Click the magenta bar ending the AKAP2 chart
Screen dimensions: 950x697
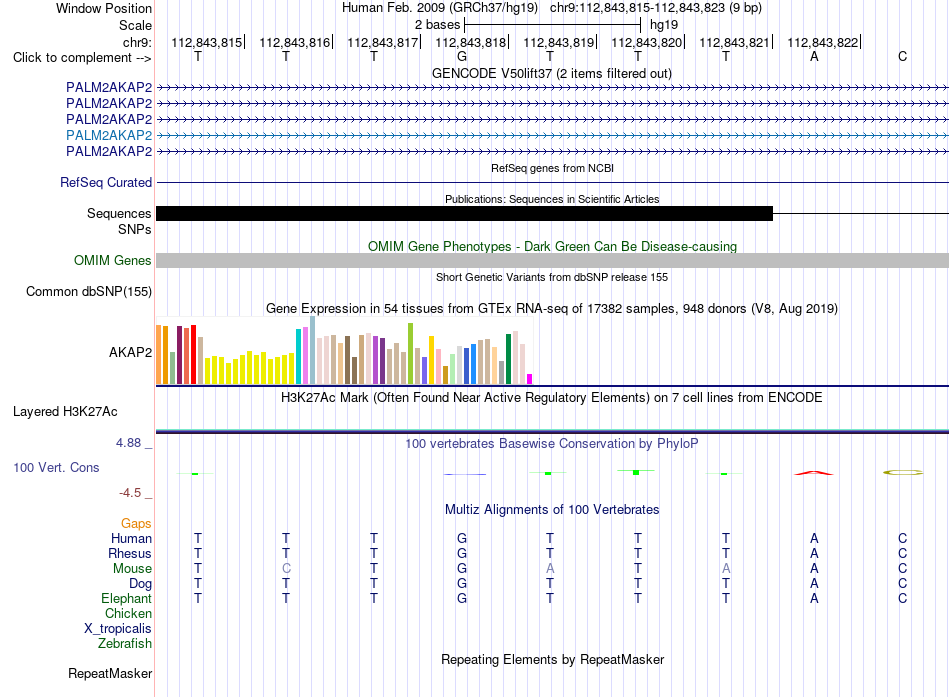[530, 379]
